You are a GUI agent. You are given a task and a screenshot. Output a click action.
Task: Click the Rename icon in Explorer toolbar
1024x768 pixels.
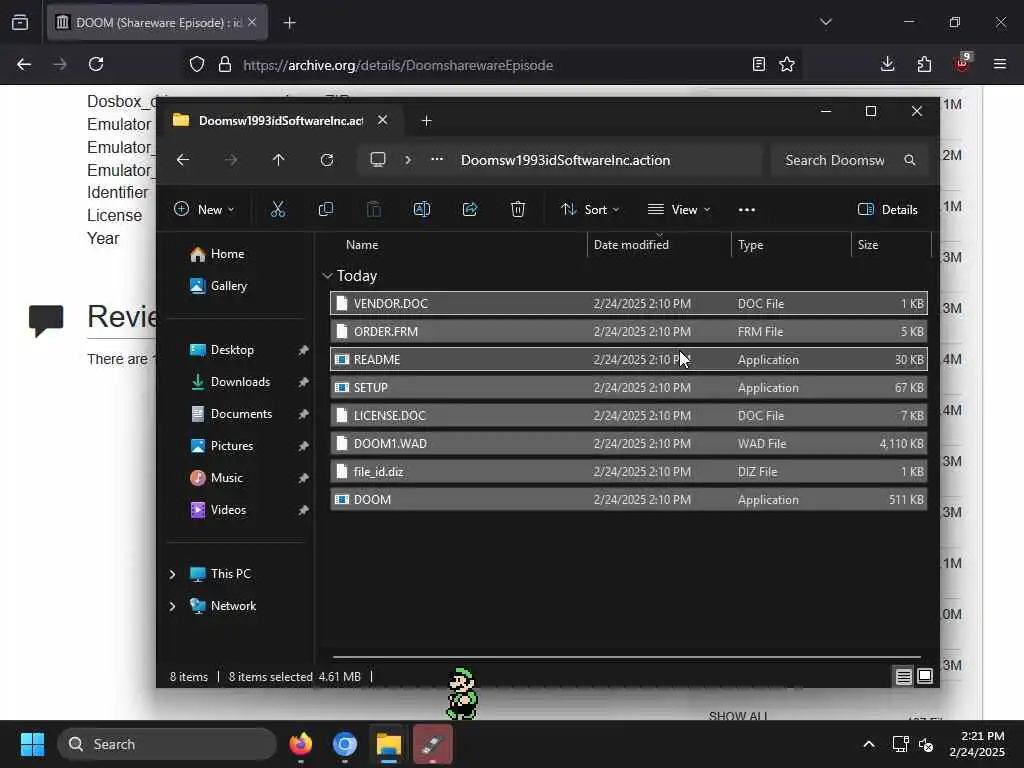(x=422, y=209)
